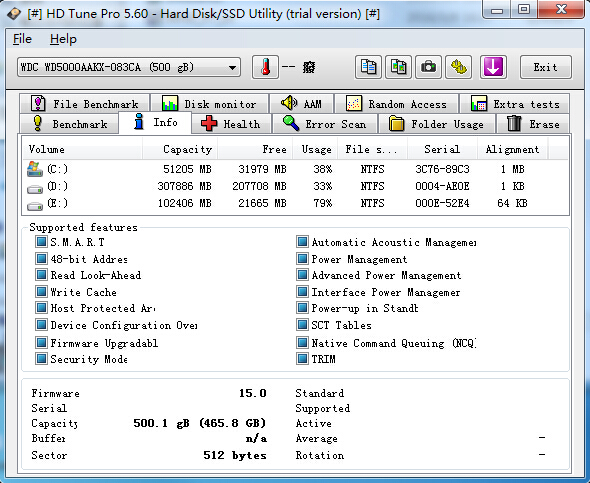The width and height of the screenshot is (590, 483).
Task: Click the Capacity column header
Action: pos(179,149)
